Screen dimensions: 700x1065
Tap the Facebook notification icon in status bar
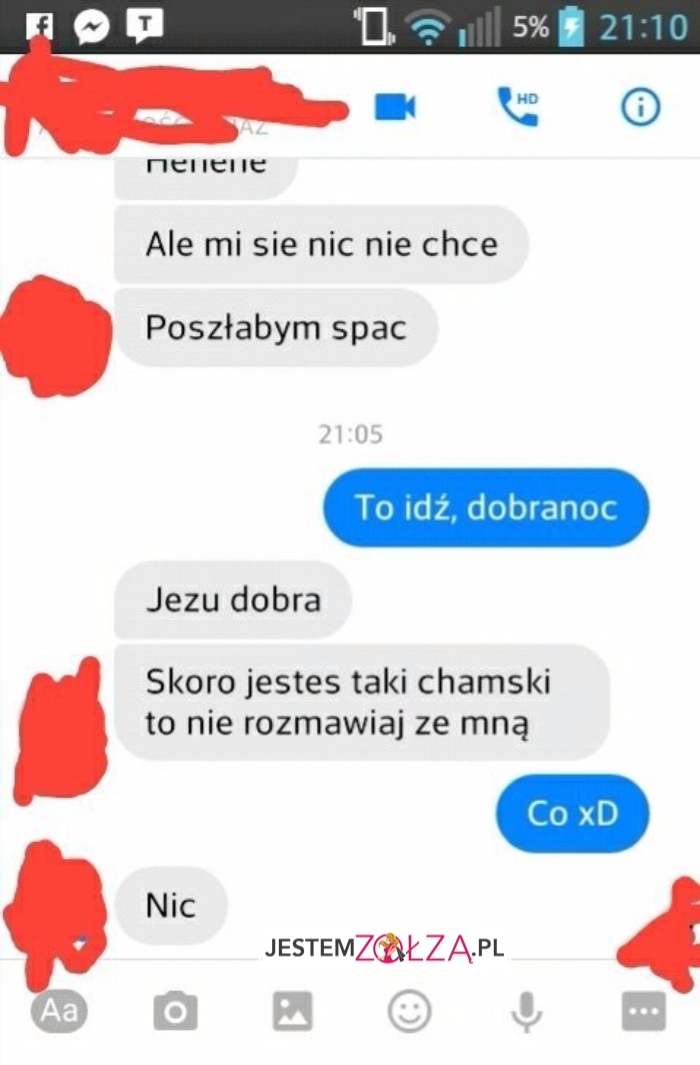39,26
